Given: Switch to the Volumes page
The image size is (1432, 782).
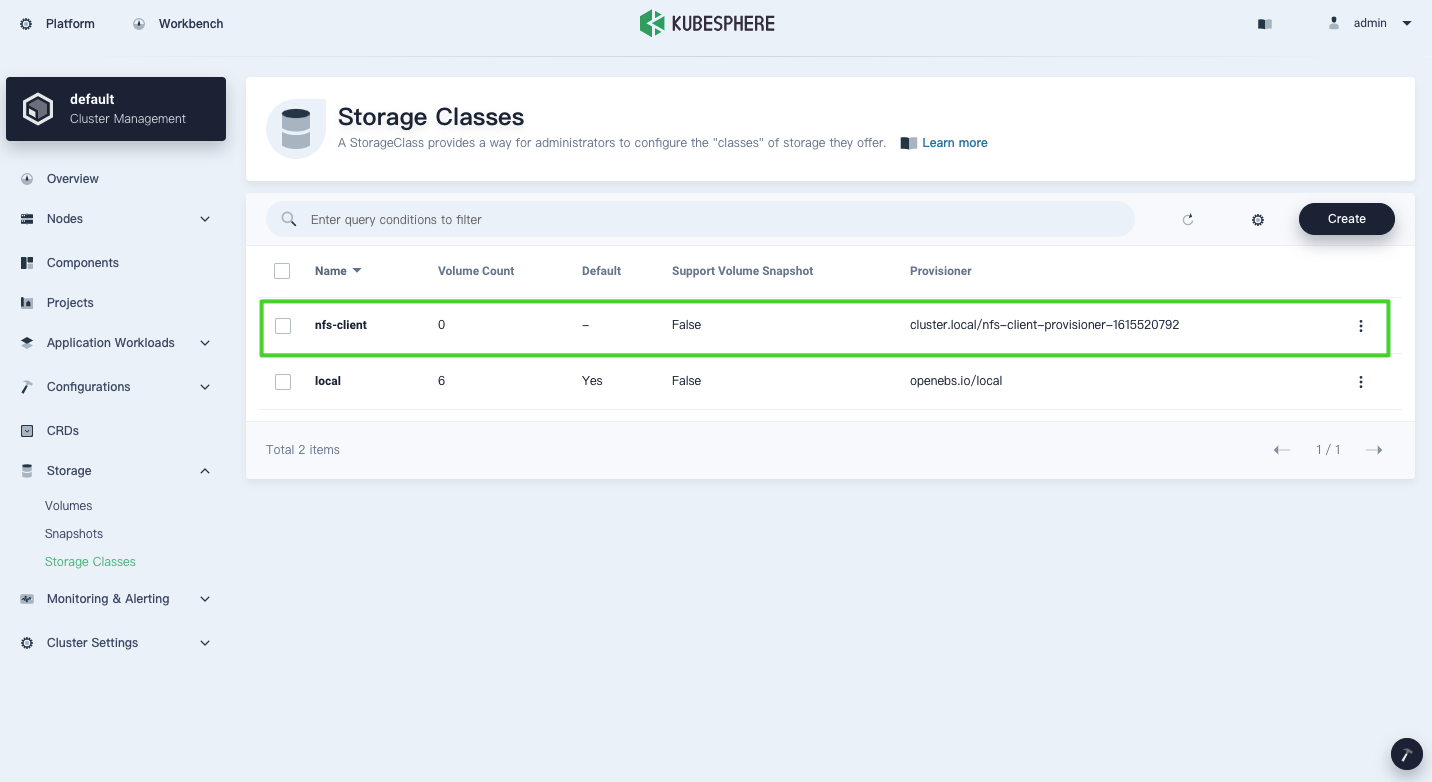Looking at the screenshot, I should point(68,505).
